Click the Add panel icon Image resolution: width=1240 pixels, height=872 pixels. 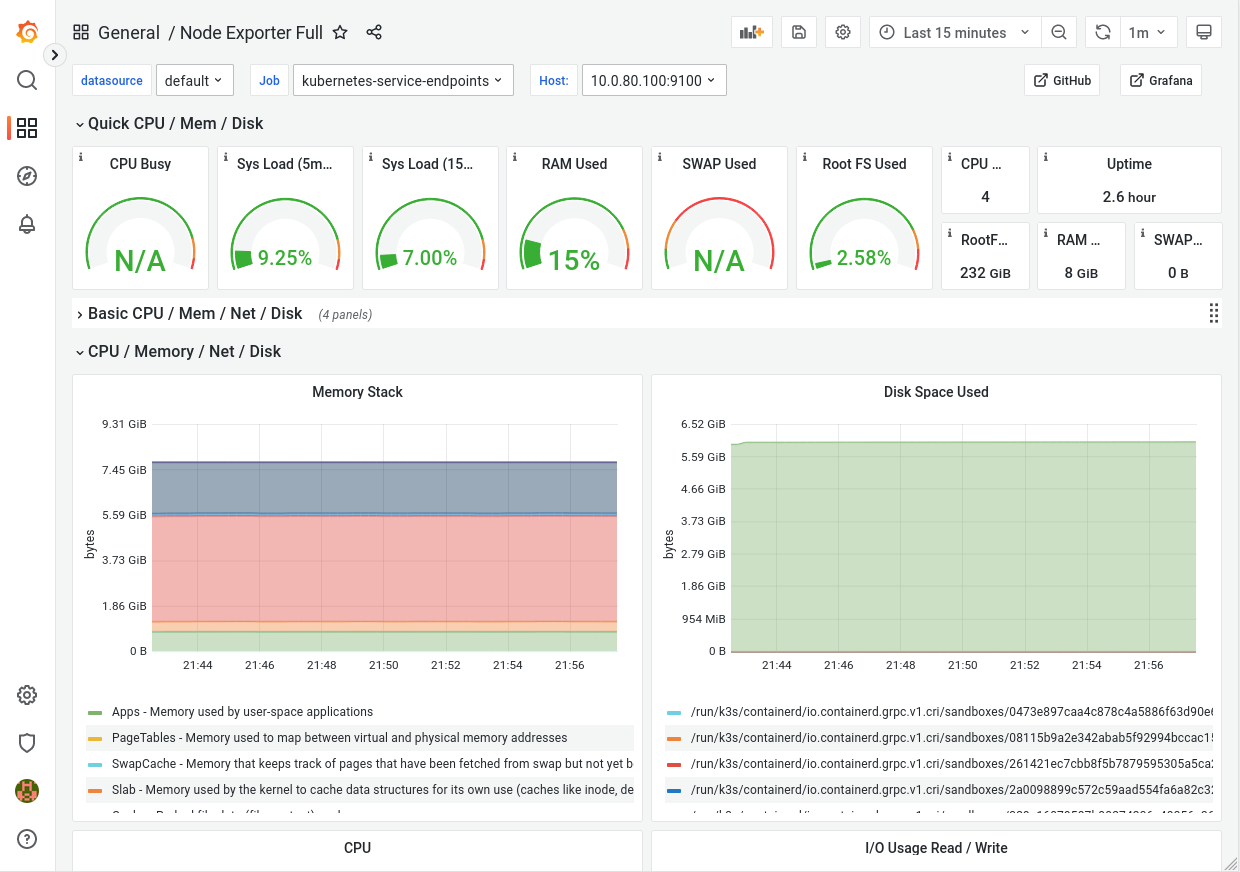pyautogui.click(x=751, y=32)
